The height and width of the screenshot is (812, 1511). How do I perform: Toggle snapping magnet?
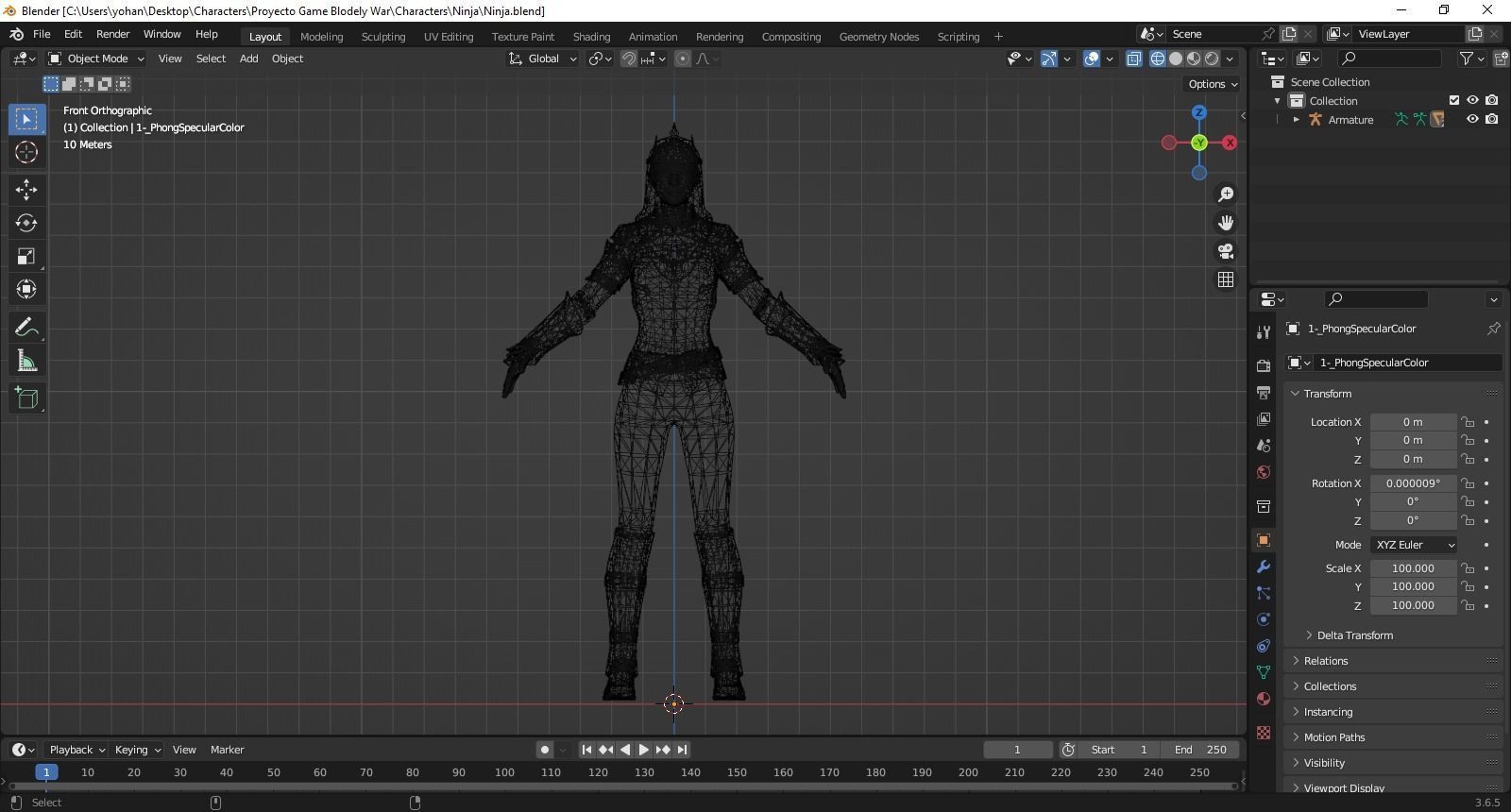[x=628, y=59]
